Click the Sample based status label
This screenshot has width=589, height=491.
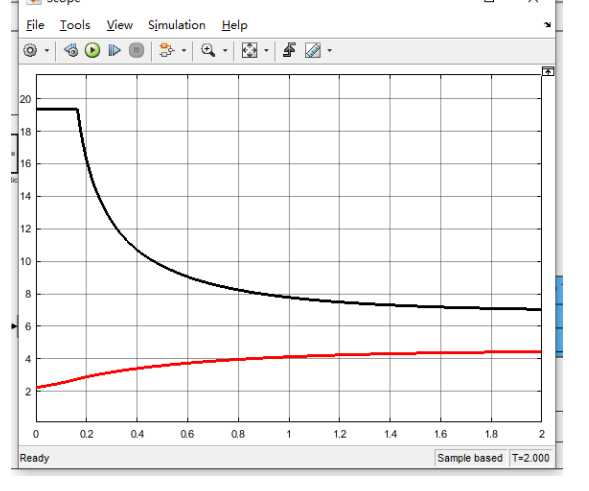(470, 458)
